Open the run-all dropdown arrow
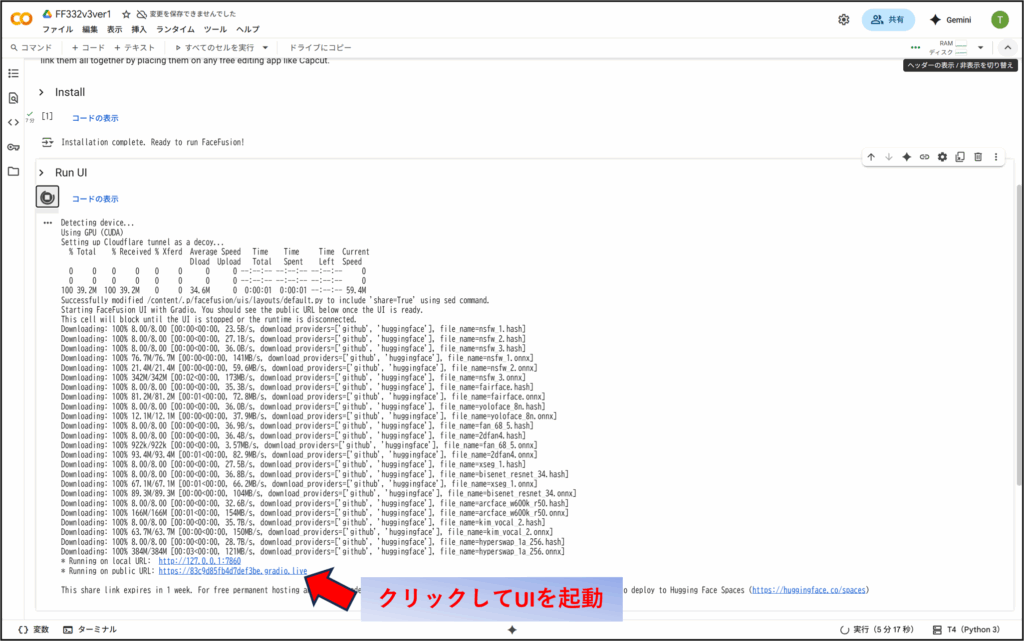This screenshot has width=1024, height=641. [x=265, y=48]
